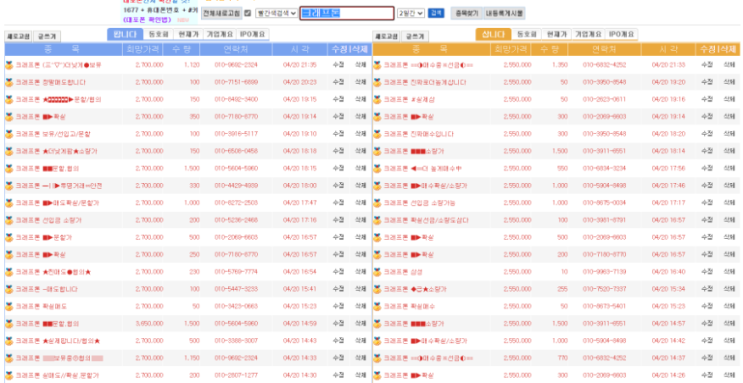The image size is (743, 383).
Task: Click the 전체새로고침 button
Action: (222, 13)
